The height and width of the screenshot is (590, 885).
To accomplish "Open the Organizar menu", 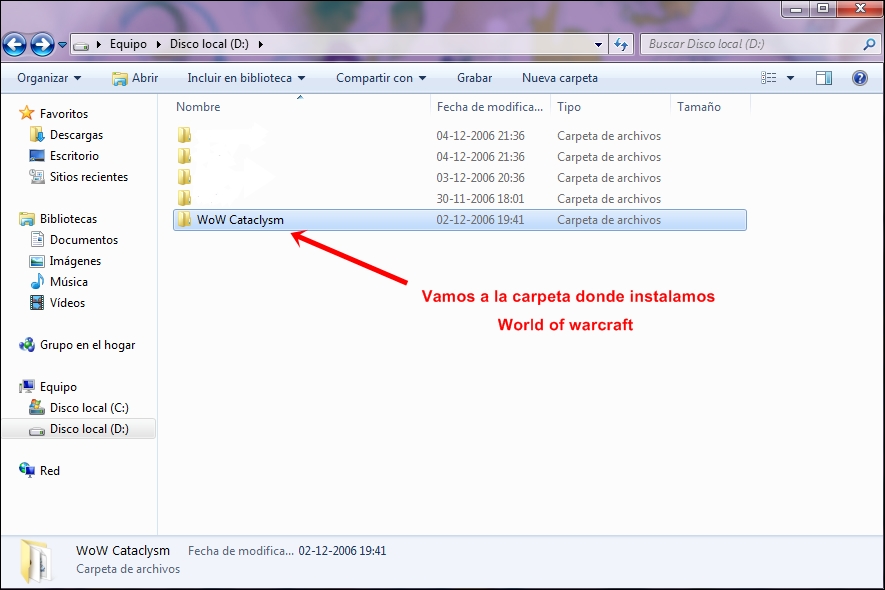I will [49, 78].
